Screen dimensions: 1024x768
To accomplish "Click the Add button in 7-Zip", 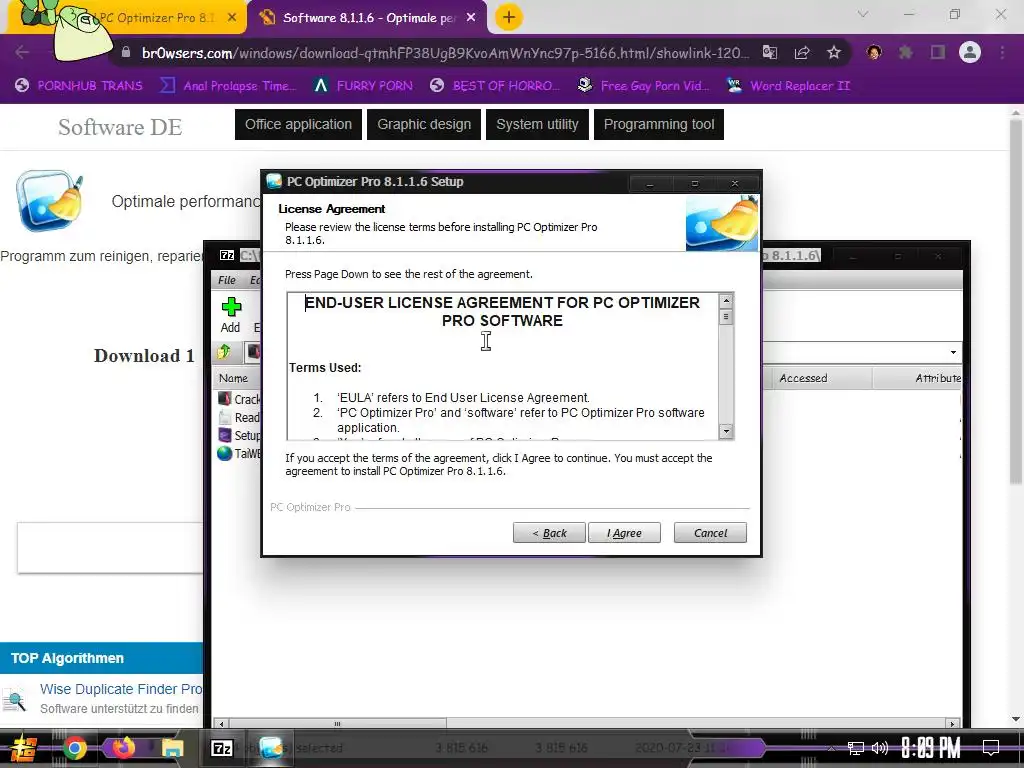I will (231, 315).
